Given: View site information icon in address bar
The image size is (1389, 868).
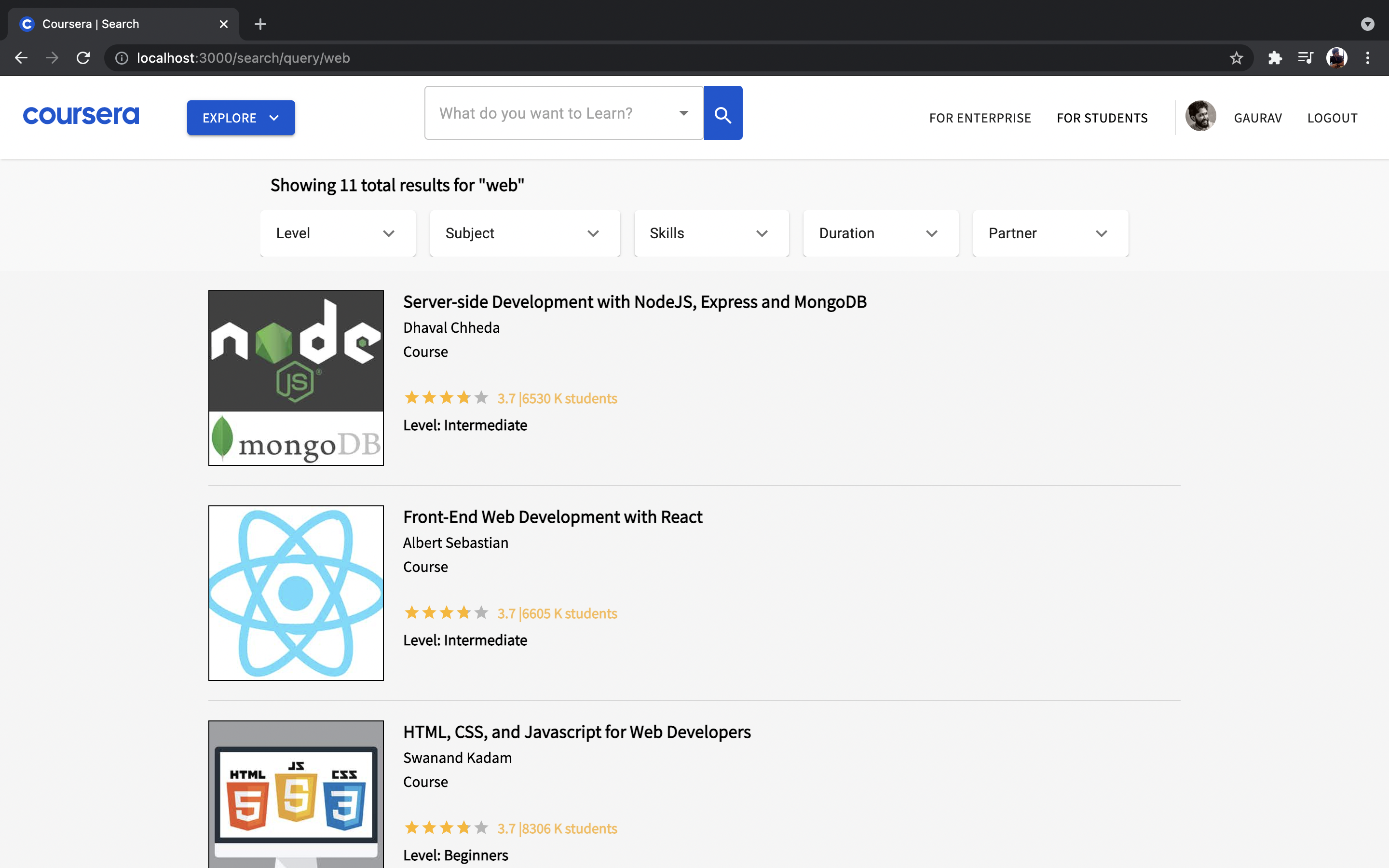Looking at the screenshot, I should click(122, 58).
